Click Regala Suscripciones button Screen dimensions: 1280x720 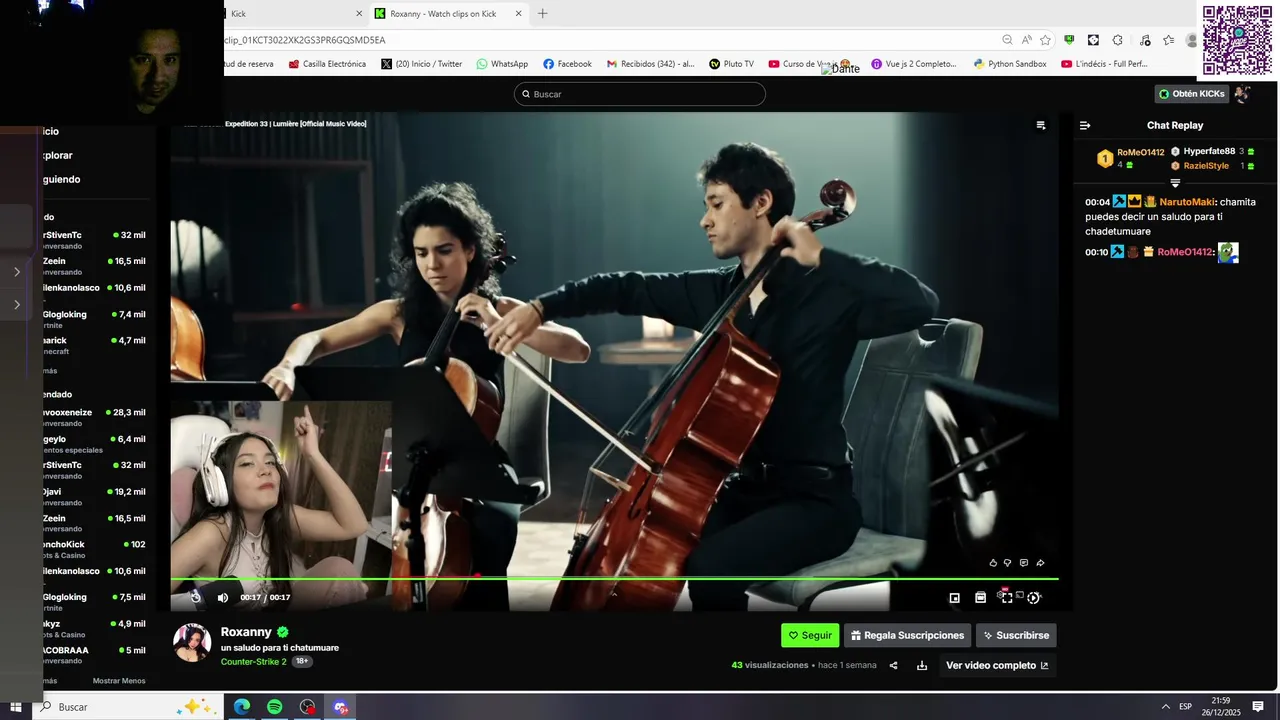tap(908, 635)
